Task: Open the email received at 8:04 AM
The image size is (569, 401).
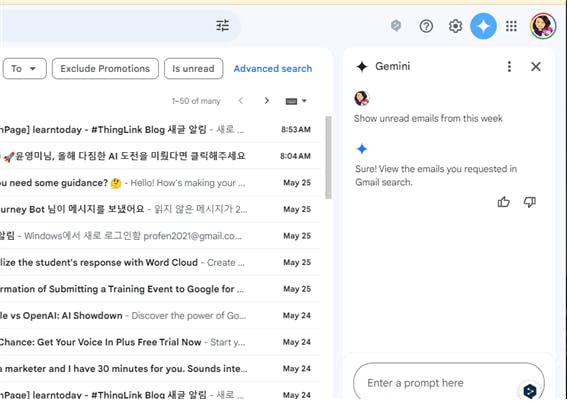Action: 160,156
